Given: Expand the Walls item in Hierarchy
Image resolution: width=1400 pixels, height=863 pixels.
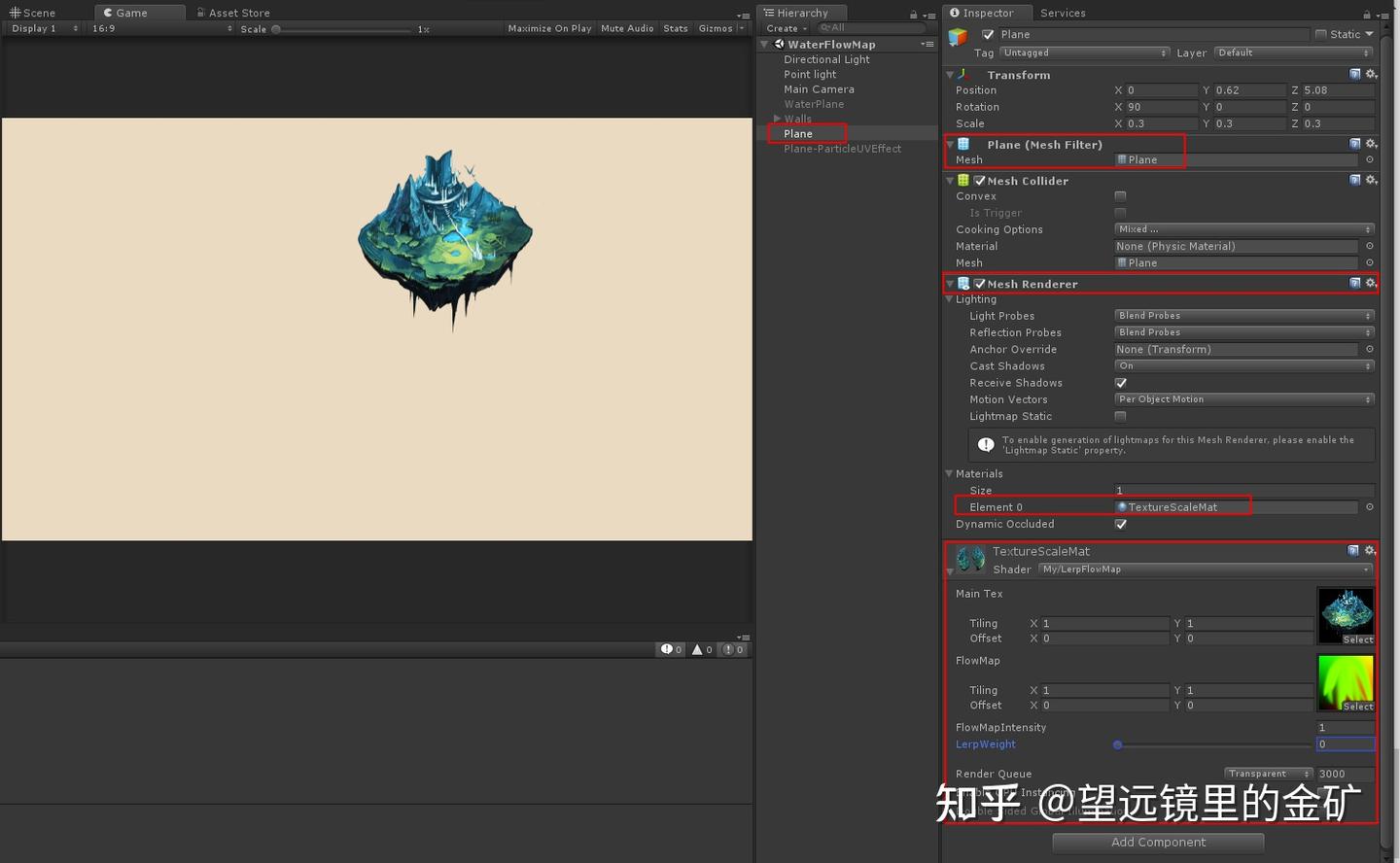Looking at the screenshot, I should [x=777, y=119].
